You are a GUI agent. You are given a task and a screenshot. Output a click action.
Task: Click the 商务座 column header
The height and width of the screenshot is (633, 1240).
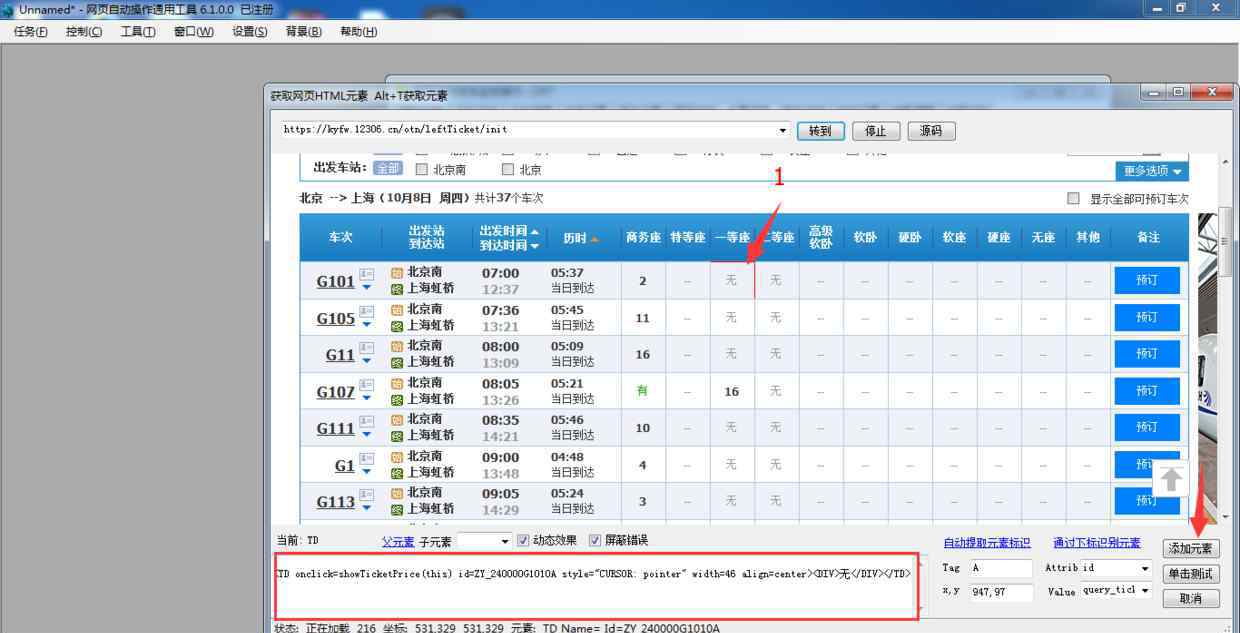[643, 238]
